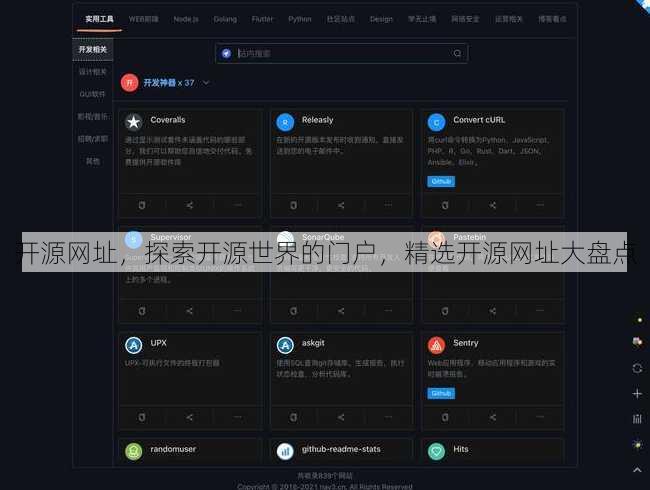The height and width of the screenshot is (490, 650).
Task: Click the floating plus add icon
Action: point(638,393)
